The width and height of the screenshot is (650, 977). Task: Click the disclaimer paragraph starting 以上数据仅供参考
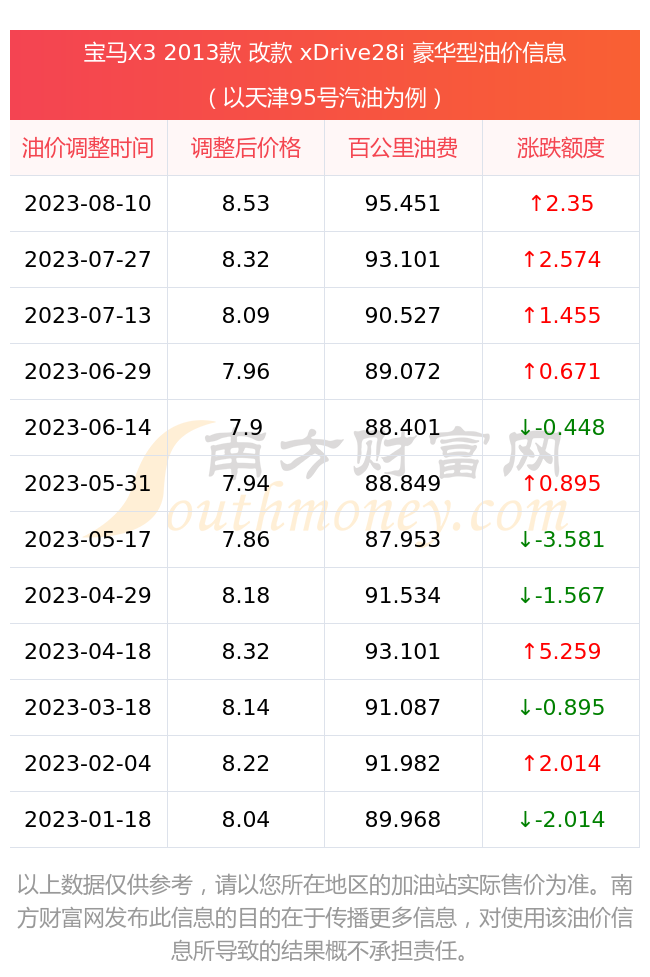pyautogui.click(x=325, y=918)
